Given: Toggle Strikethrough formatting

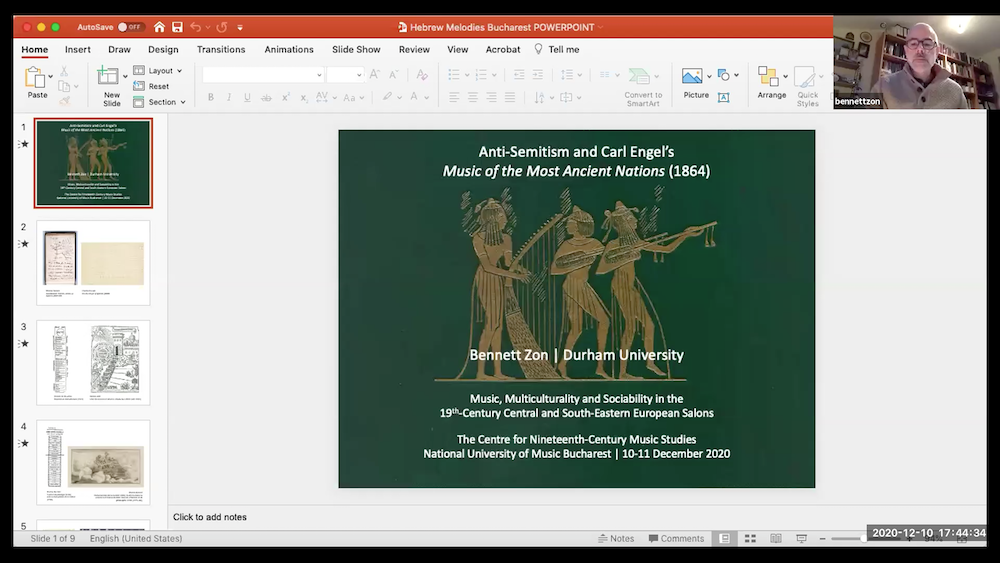Looking at the screenshot, I should coord(267,98).
